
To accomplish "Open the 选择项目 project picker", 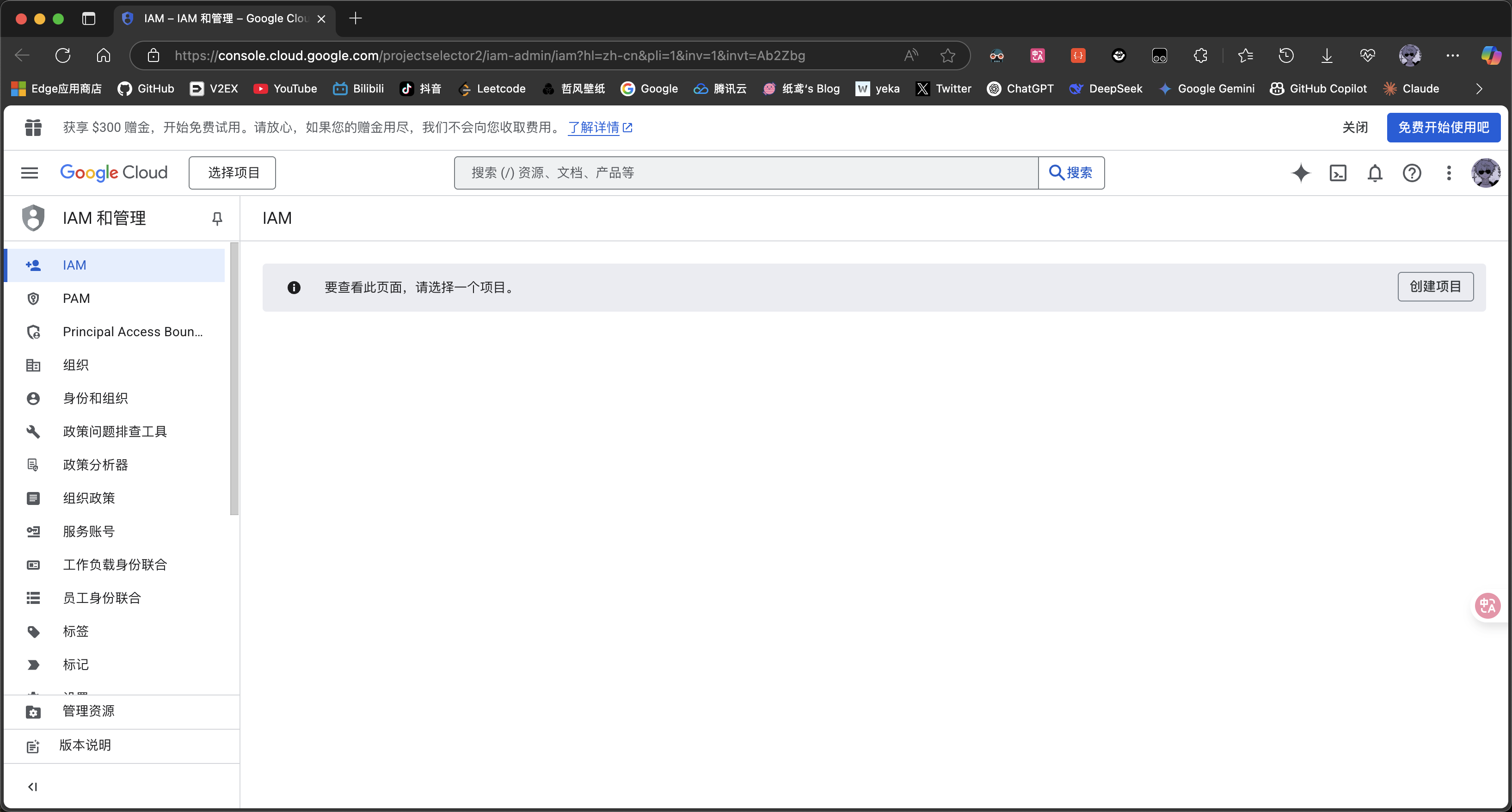I will tap(233, 172).
